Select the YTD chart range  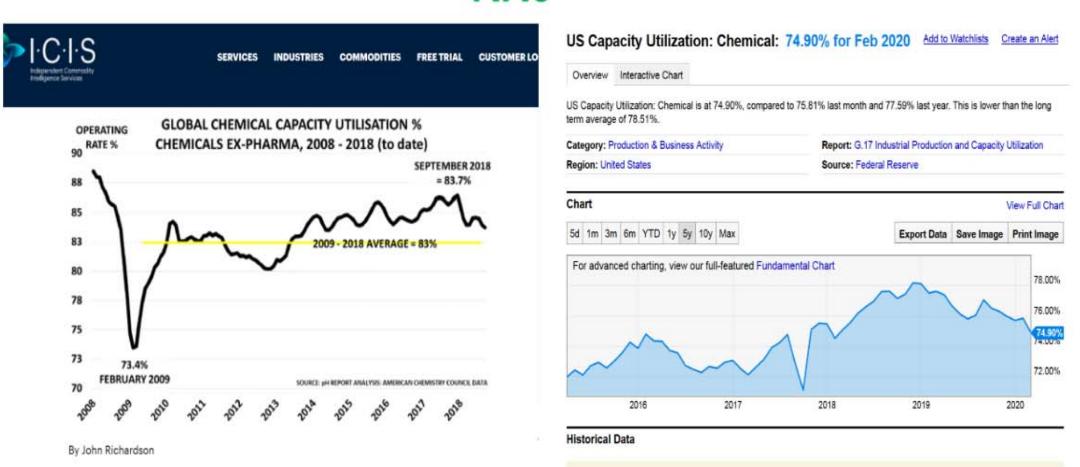pos(650,234)
